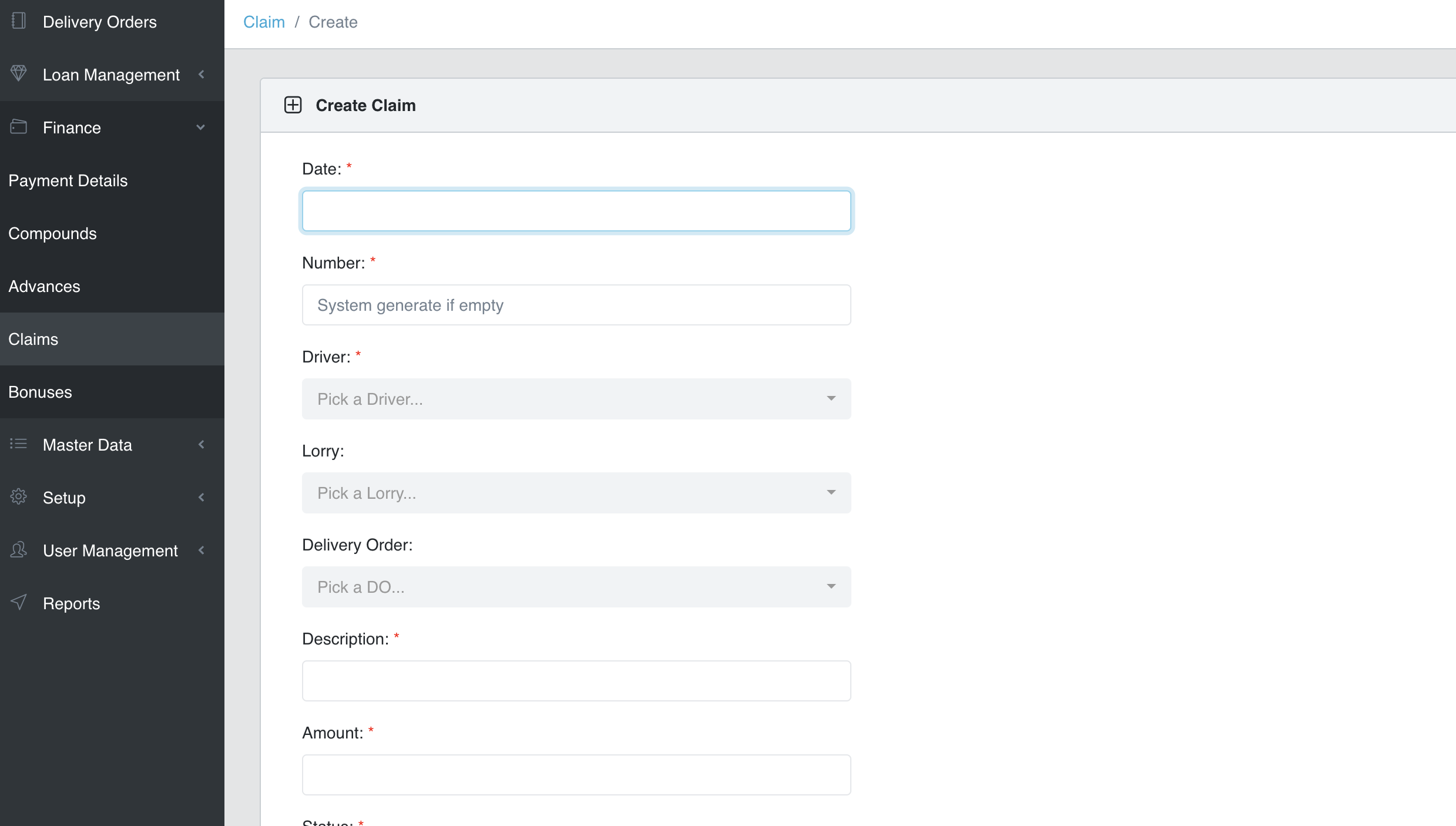1456x826 pixels.
Task: Click the Setup gear icon
Action: click(19, 497)
